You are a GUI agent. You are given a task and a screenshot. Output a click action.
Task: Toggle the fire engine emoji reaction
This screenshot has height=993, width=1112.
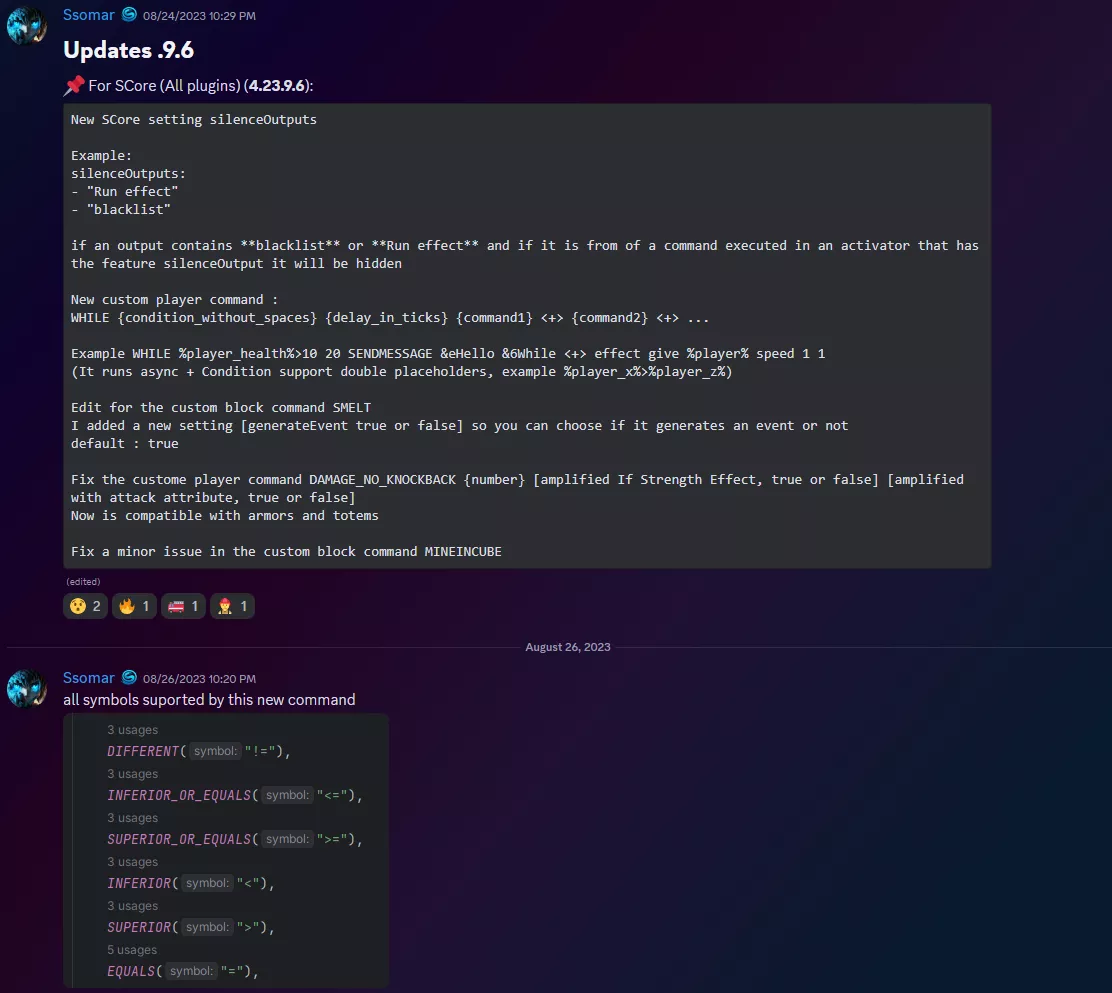(183, 606)
